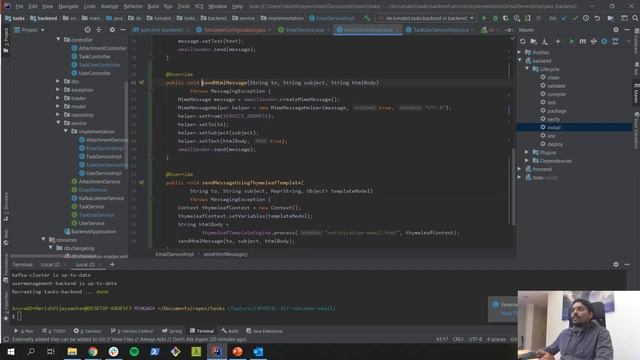Reimport all Maven projects icon
Screen dimensions: 640x360
(522, 42)
